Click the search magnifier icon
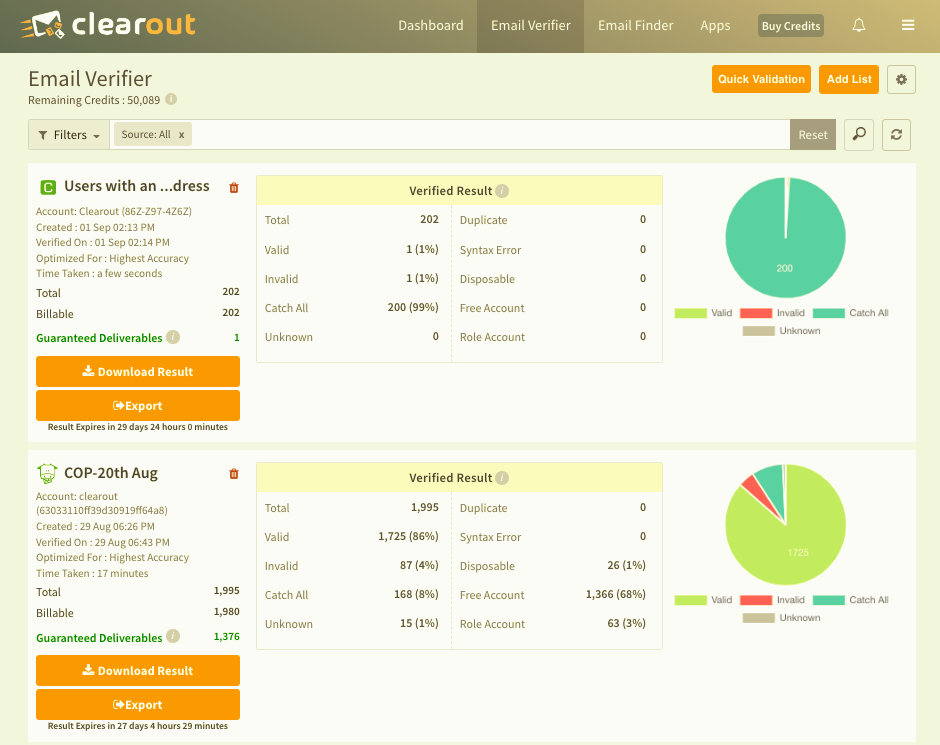This screenshot has height=745, width=940. coord(858,134)
